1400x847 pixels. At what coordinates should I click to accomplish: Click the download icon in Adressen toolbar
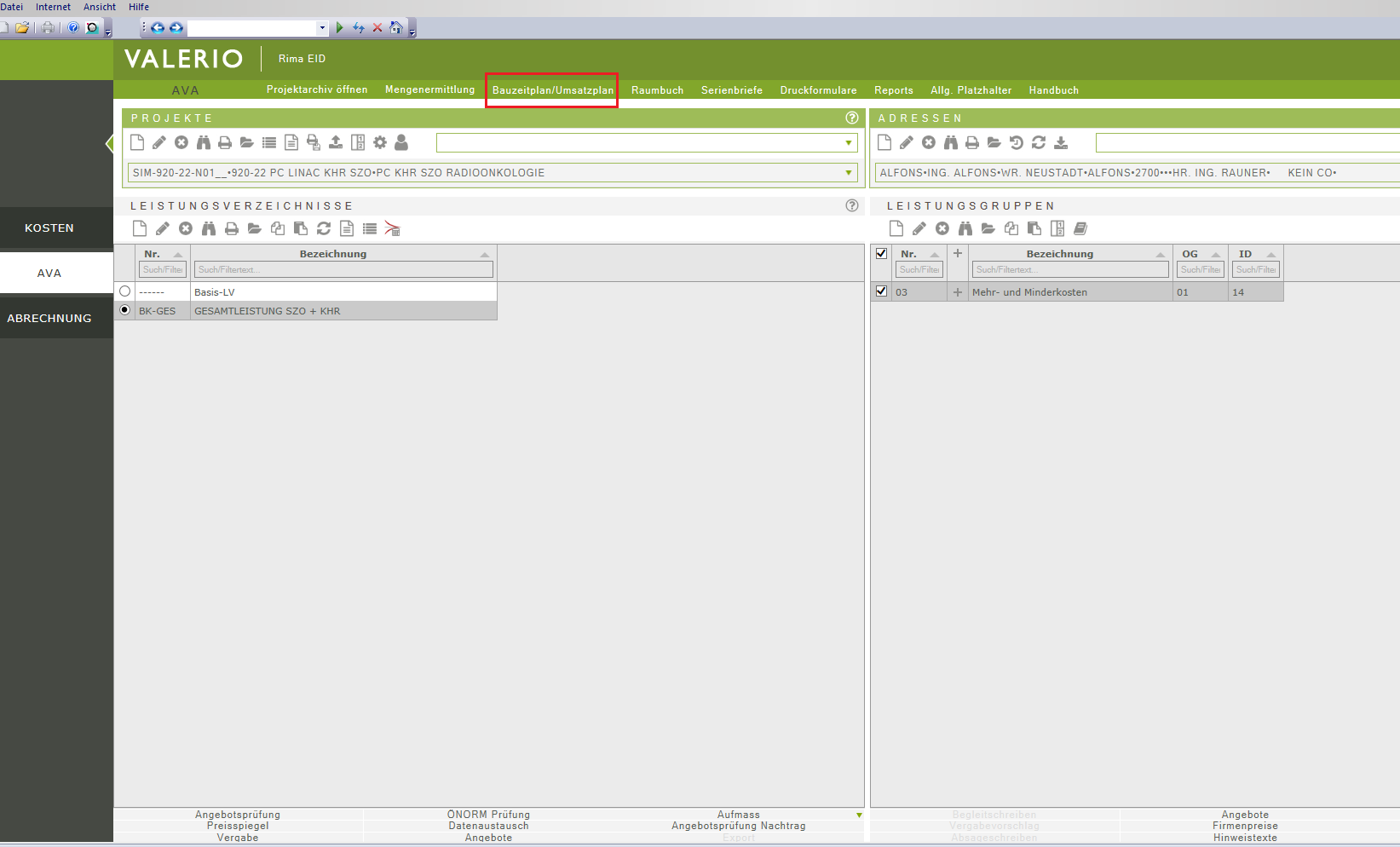click(x=1061, y=142)
